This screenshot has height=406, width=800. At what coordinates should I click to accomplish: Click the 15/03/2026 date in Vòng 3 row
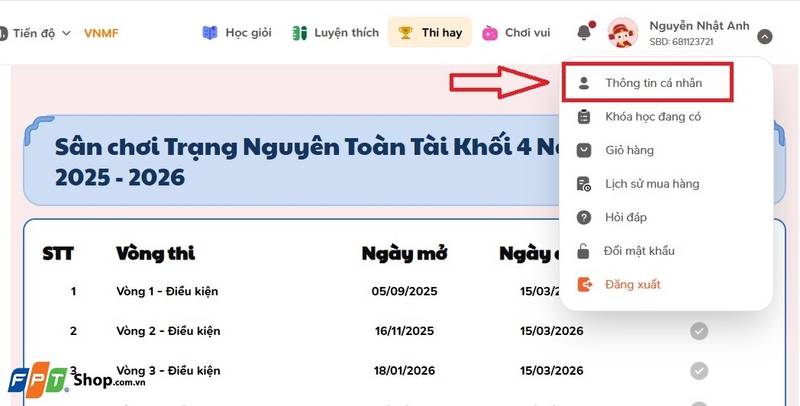click(552, 371)
